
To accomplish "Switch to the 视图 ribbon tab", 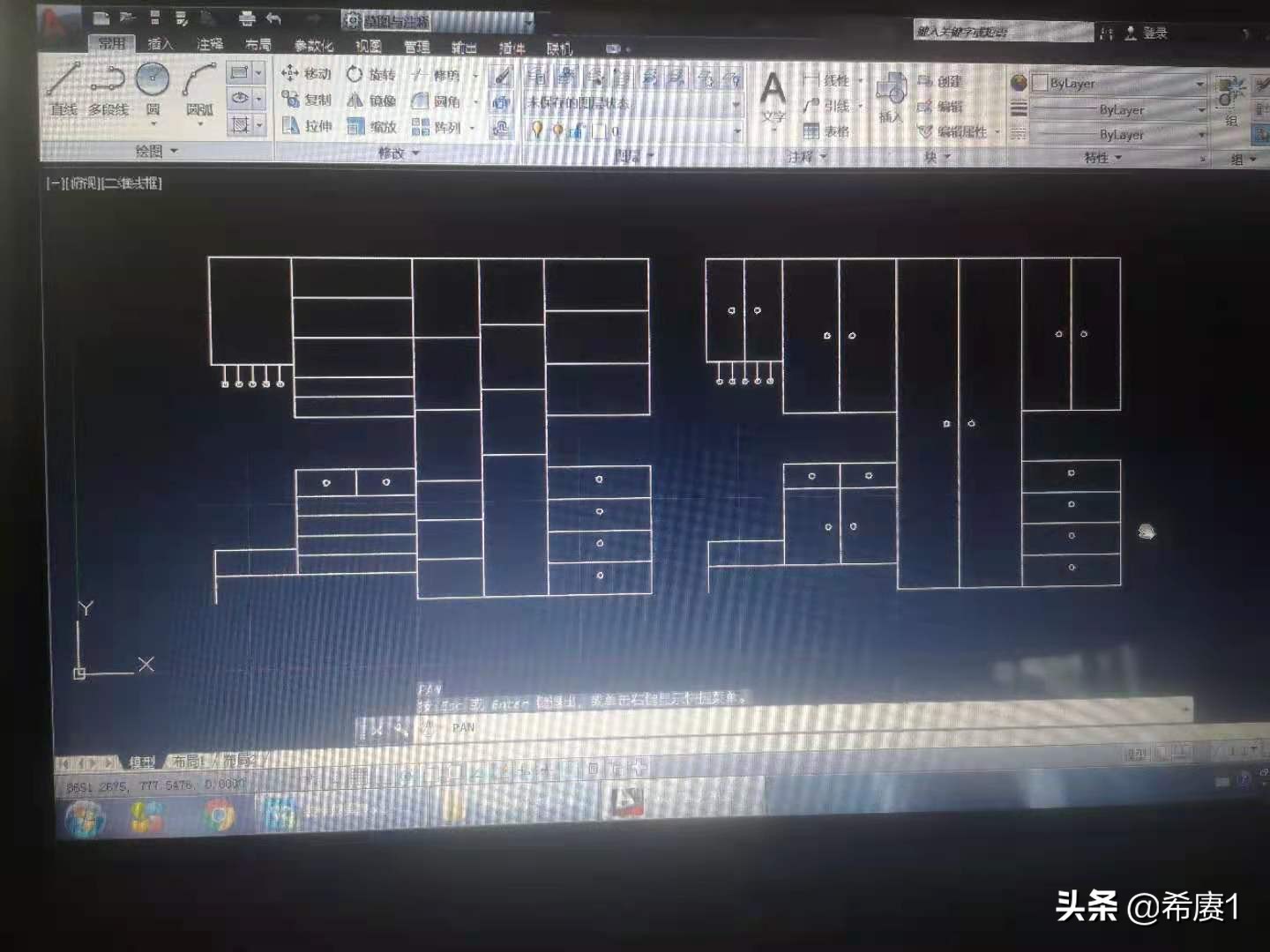I will (x=368, y=46).
